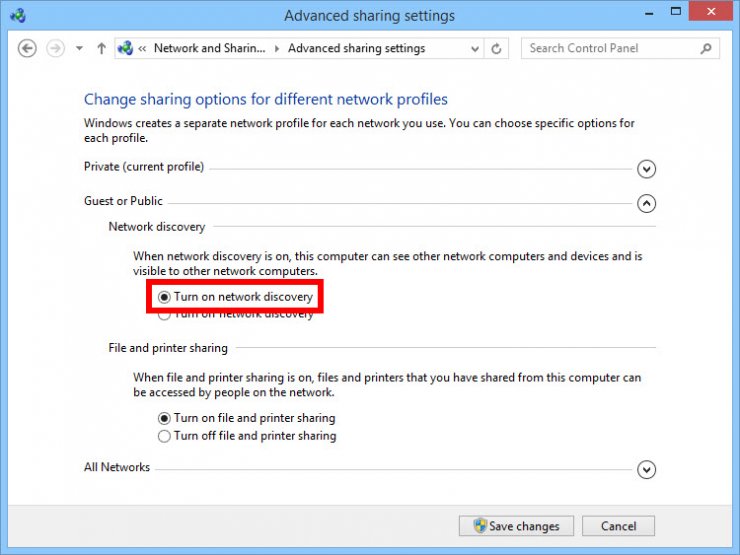Collapse the Guest or Public section
This screenshot has height=555, width=740.
coord(646,203)
